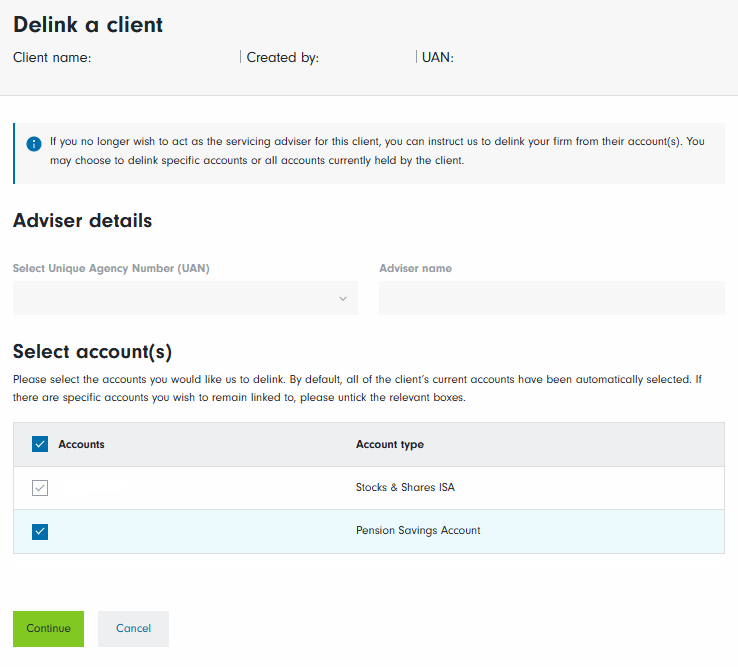Click the Accounts column header label
Image resolution: width=738 pixels, height=667 pixels.
click(x=81, y=444)
